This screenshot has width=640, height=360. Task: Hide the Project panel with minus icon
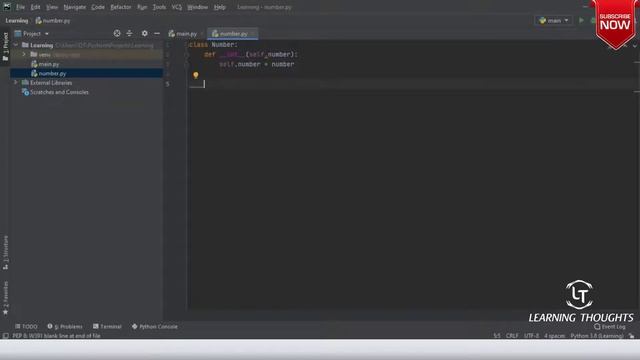157,33
